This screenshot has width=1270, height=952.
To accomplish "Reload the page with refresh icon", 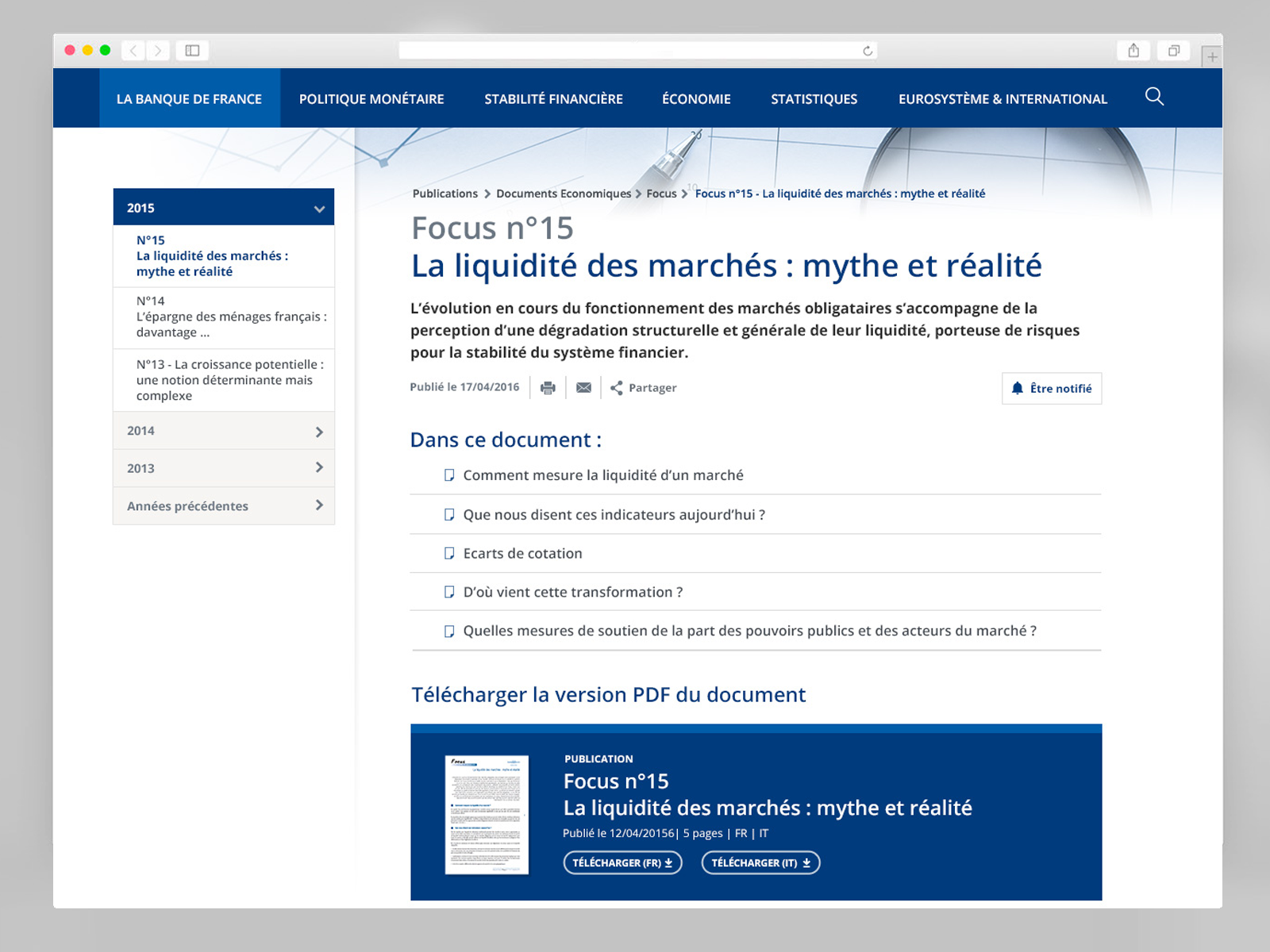I will pos(868,51).
